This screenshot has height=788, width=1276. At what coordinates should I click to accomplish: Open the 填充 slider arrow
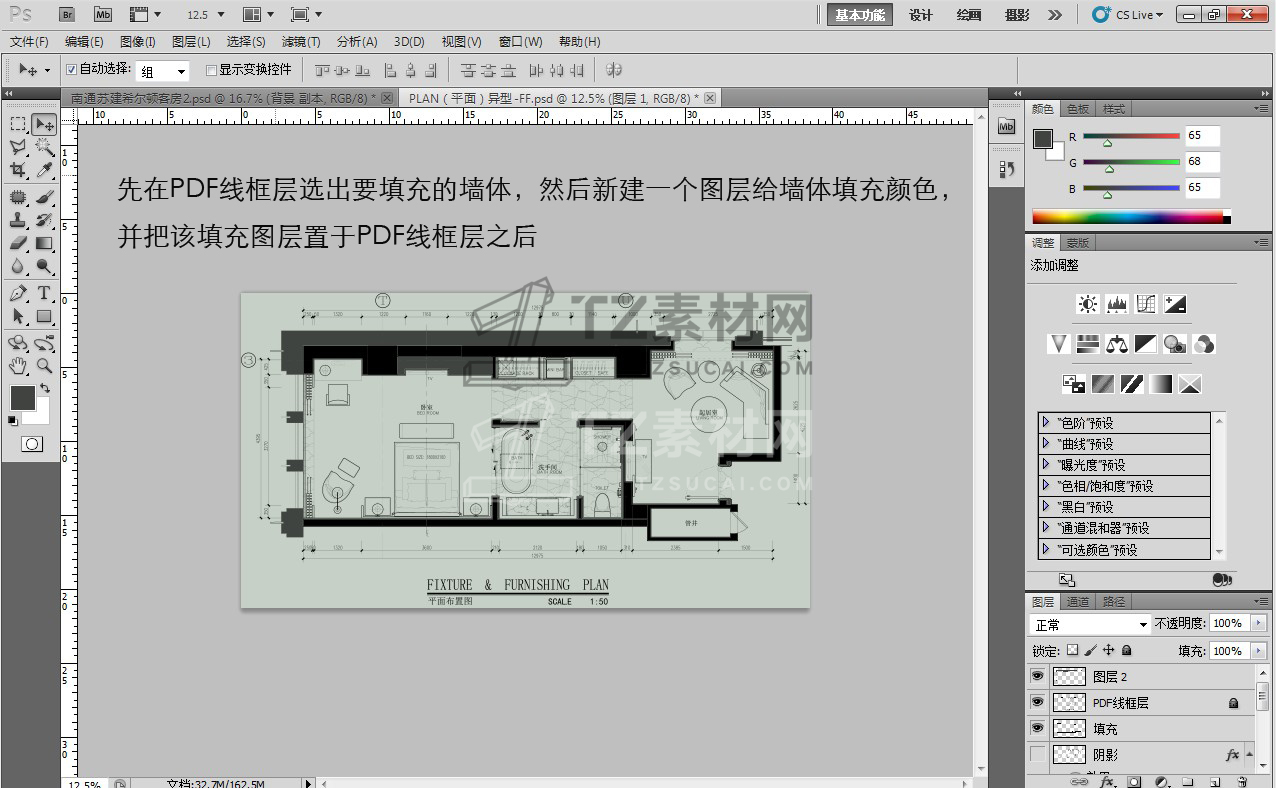point(1257,650)
